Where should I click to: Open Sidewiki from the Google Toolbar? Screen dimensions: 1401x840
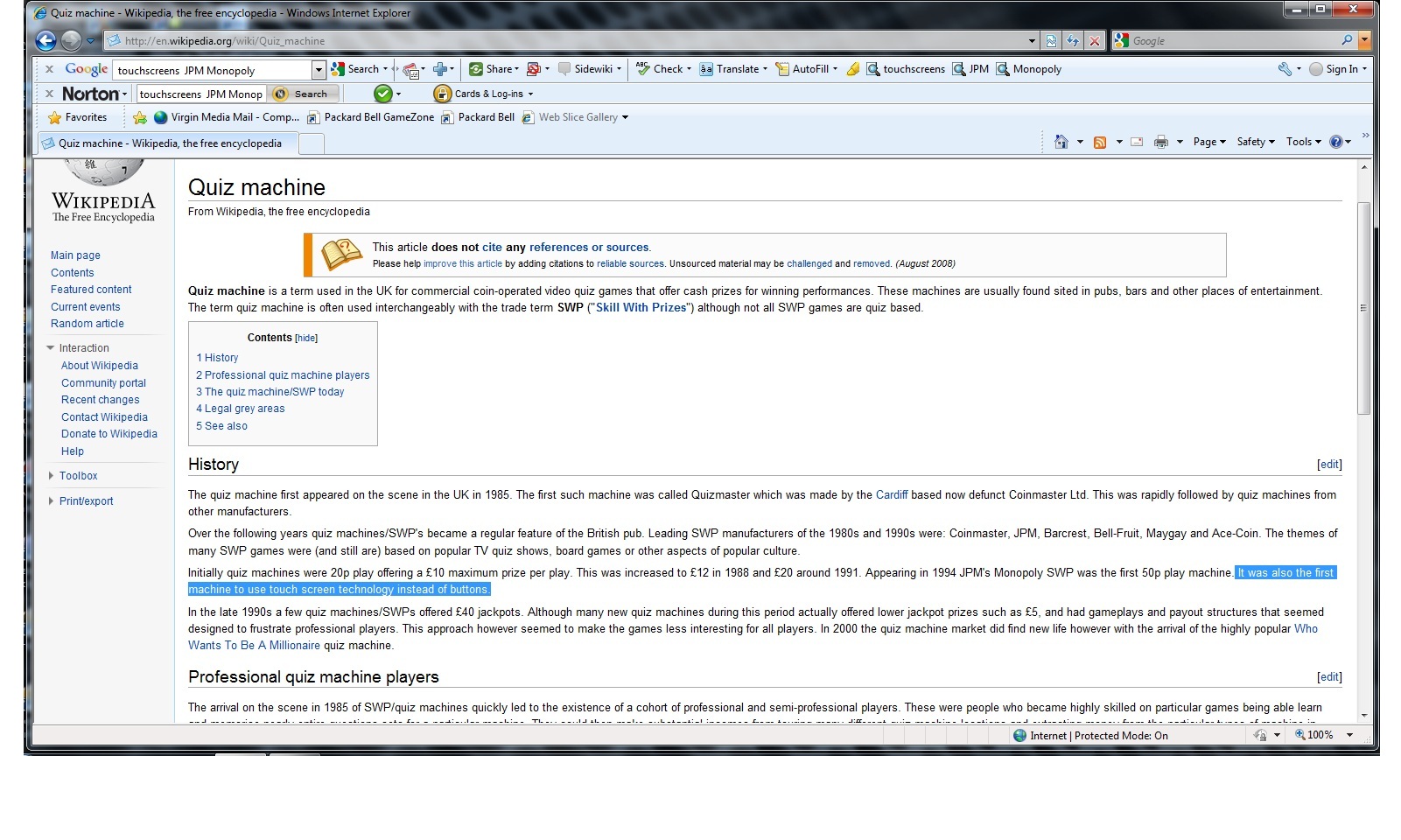coord(591,69)
